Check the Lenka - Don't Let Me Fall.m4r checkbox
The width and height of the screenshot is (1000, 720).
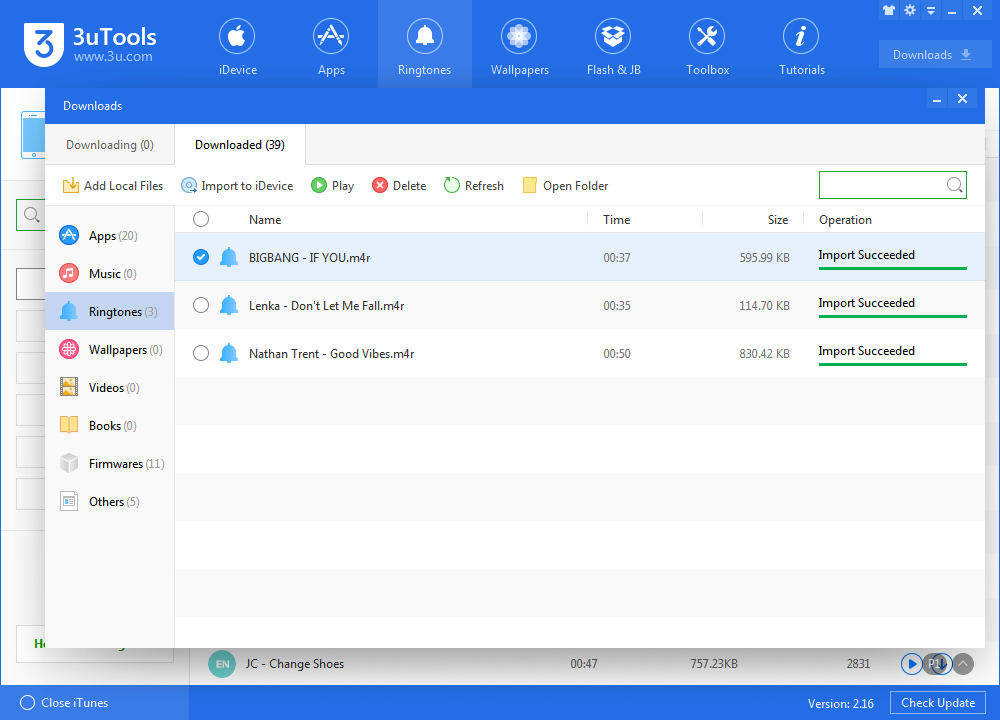tap(201, 305)
